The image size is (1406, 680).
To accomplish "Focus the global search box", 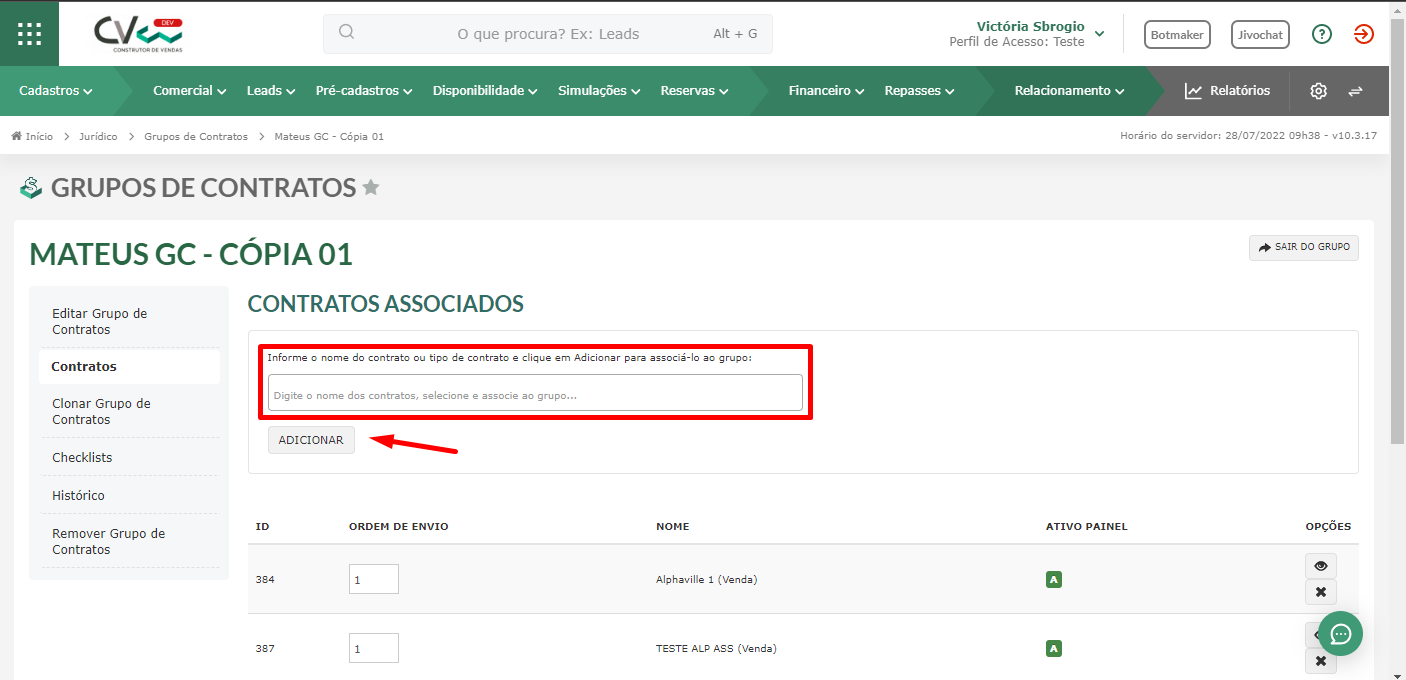I will [548, 34].
